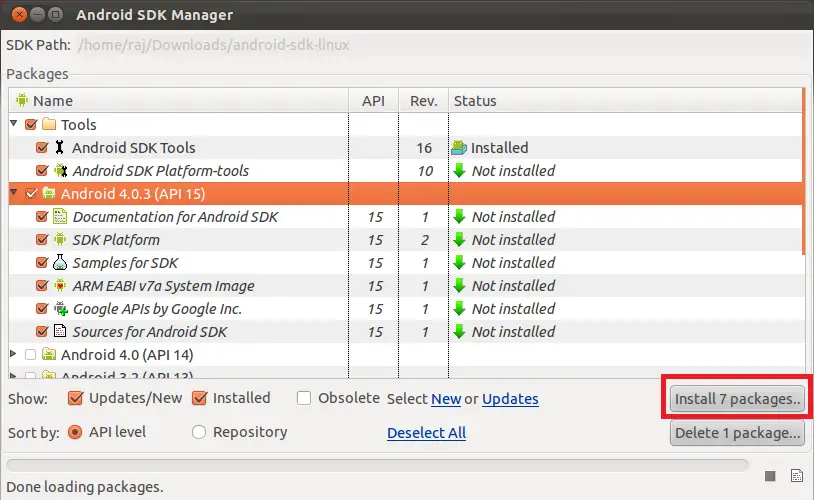
Task: Click the download arrow in the Google APIs row
Action: [x=459, y=308]
